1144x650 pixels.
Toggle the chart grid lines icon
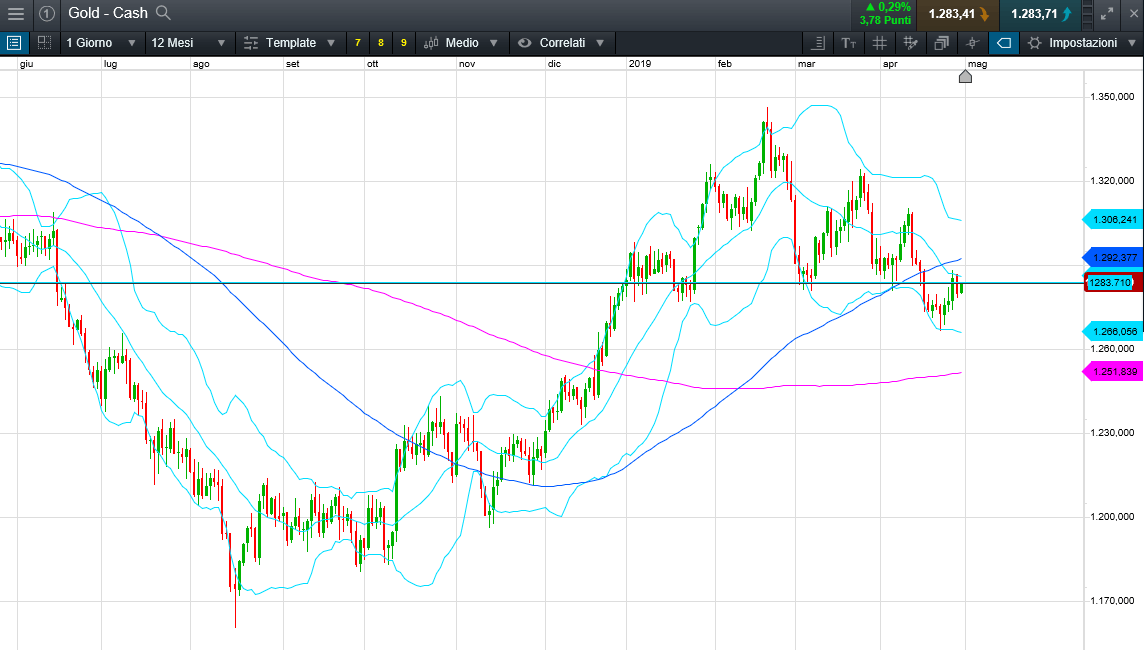879,43
